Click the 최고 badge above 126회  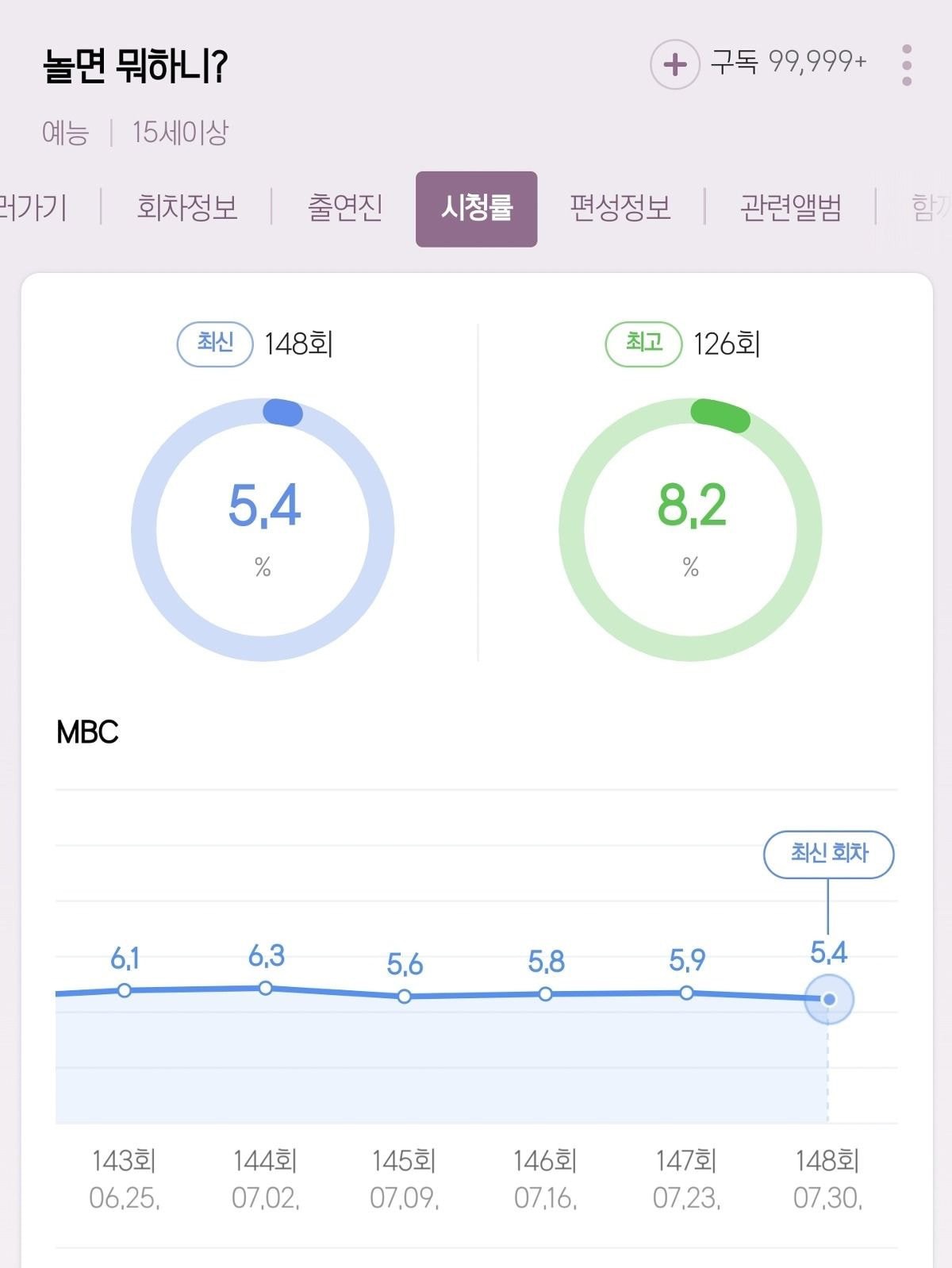[x=643, y=344]
